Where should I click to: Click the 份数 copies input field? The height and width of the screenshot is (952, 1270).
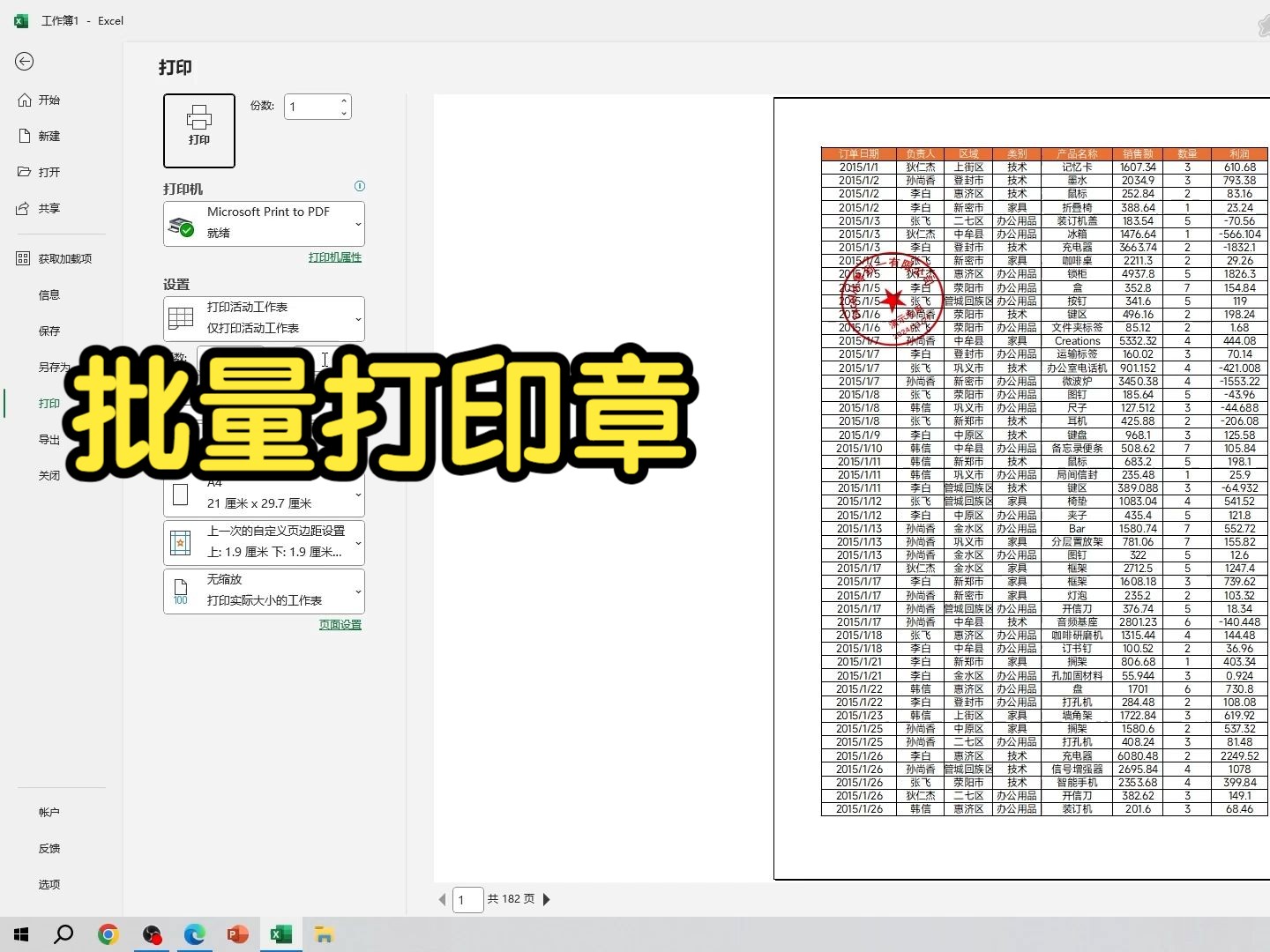(310, 107)
